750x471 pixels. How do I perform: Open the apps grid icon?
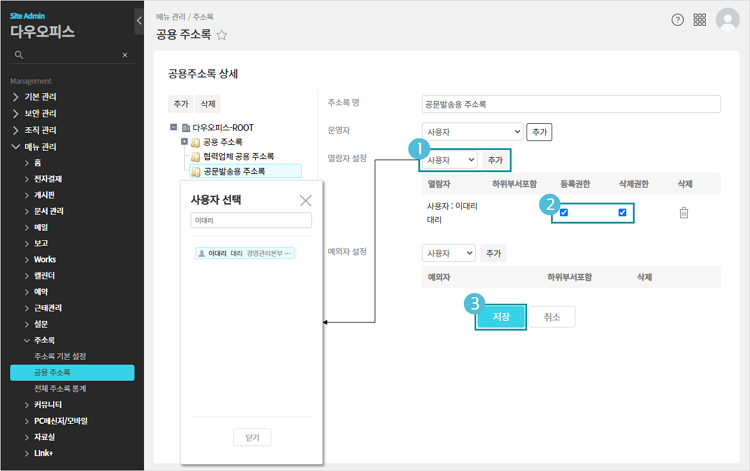(x=700, y=20)
